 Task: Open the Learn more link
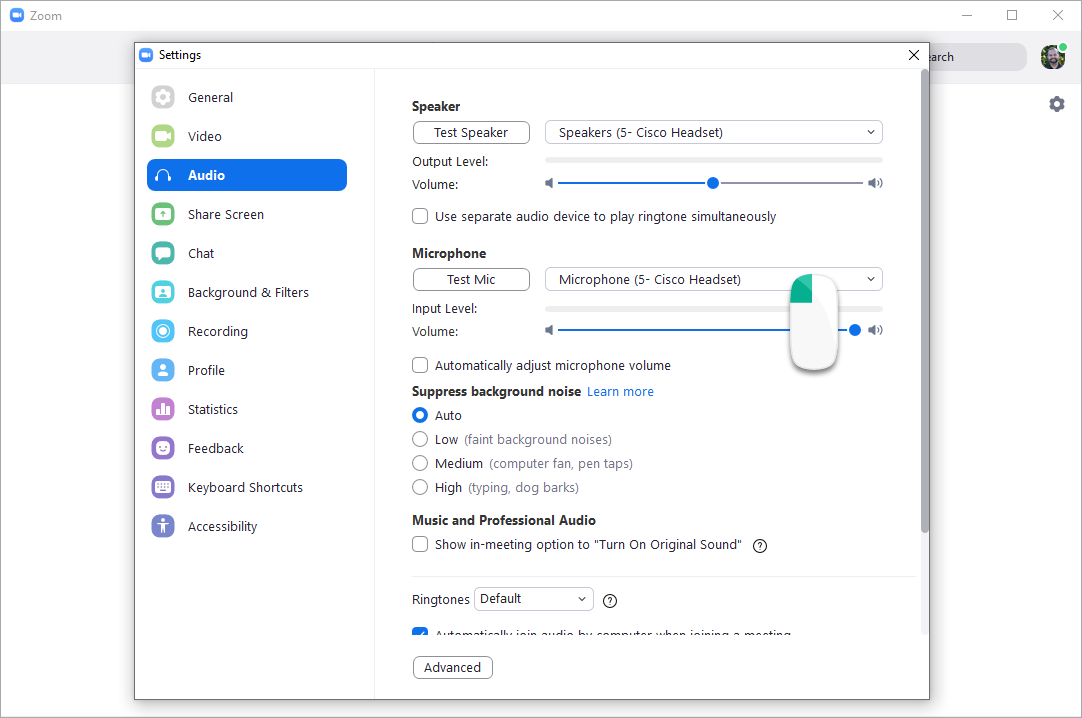pyautogui.click(x=620, y=392)
